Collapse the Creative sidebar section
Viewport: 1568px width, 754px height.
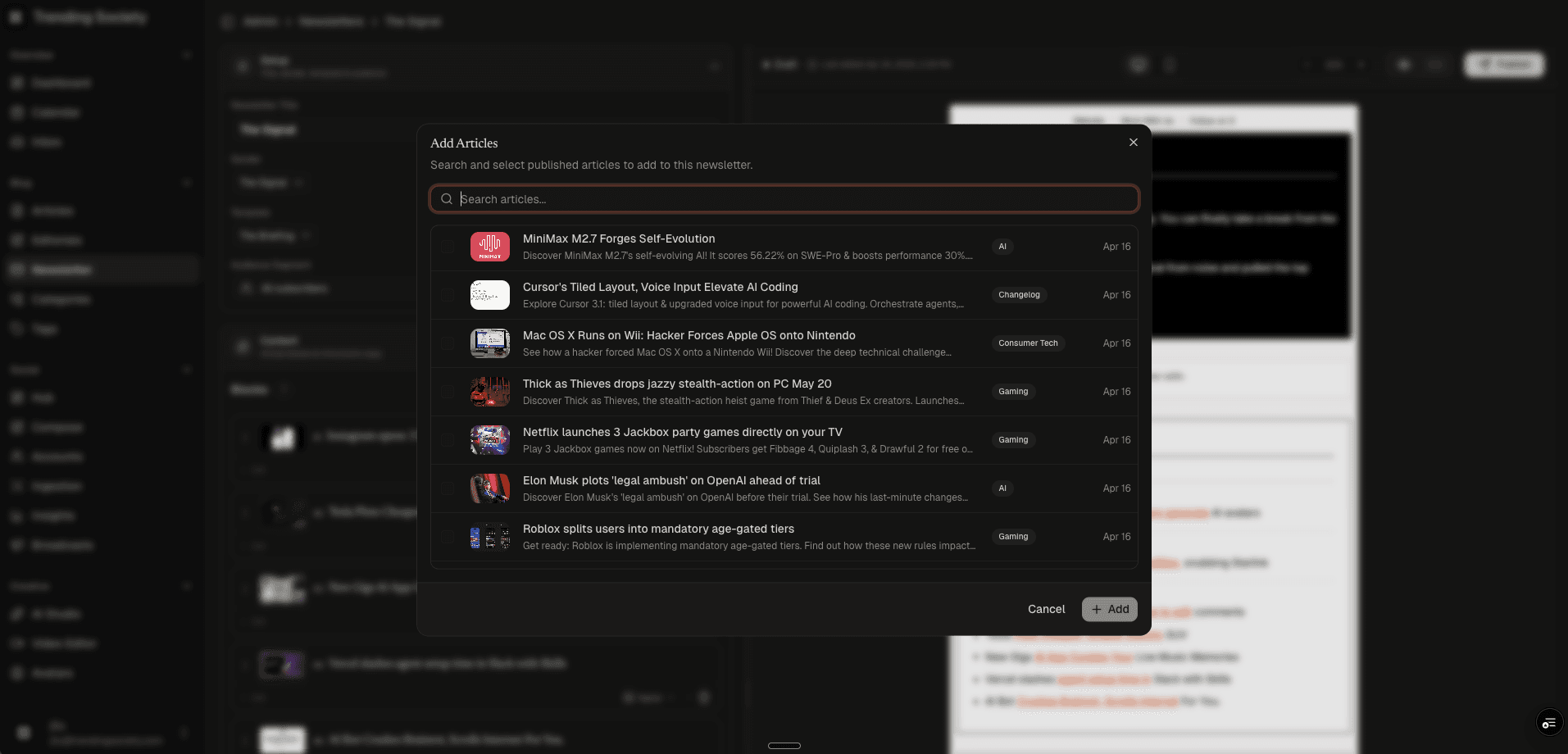pyautogui.click(x=188, y=586)
